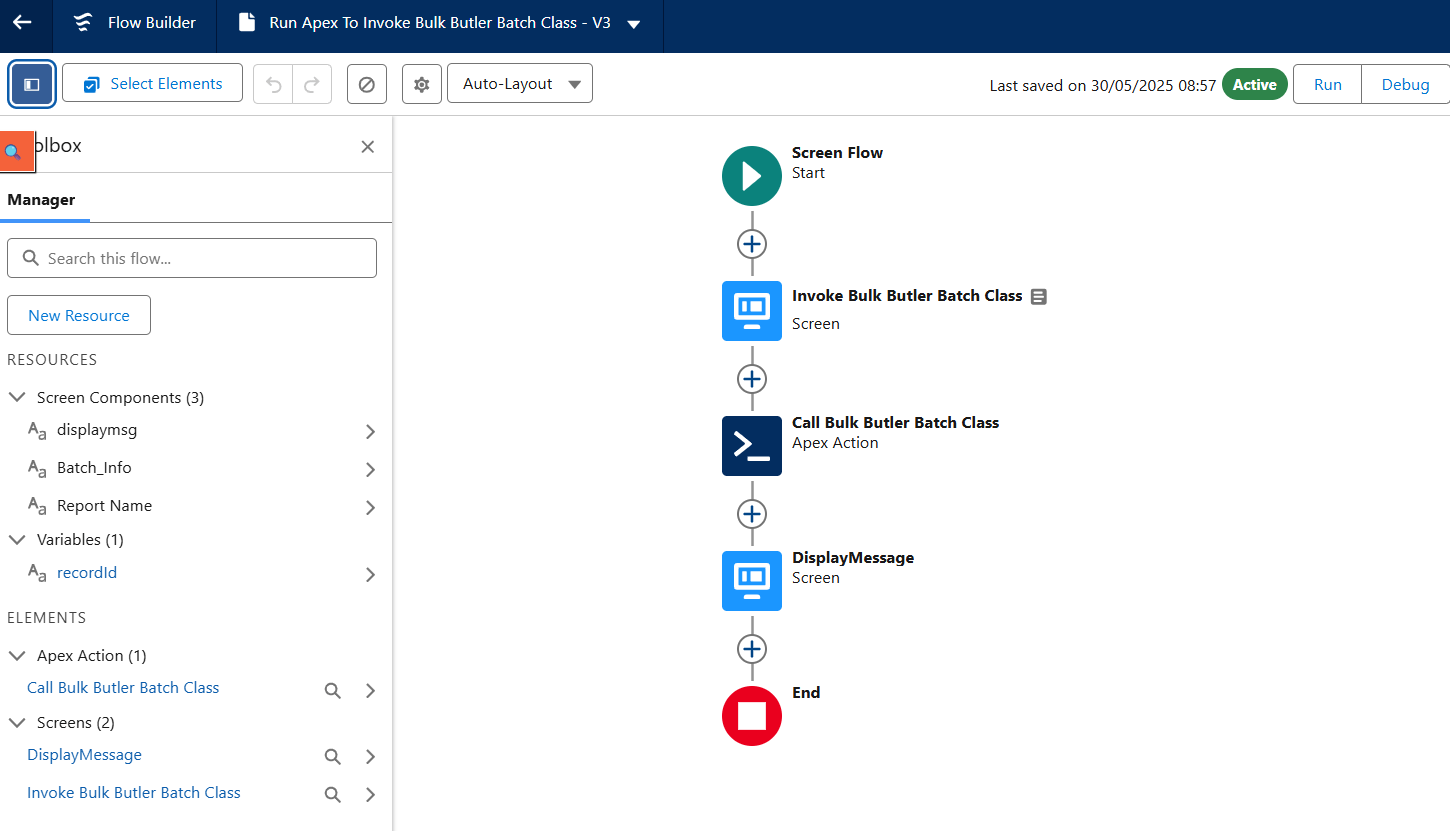Expand recordId chevron
1450x831 pixels.
coord(371,575)
